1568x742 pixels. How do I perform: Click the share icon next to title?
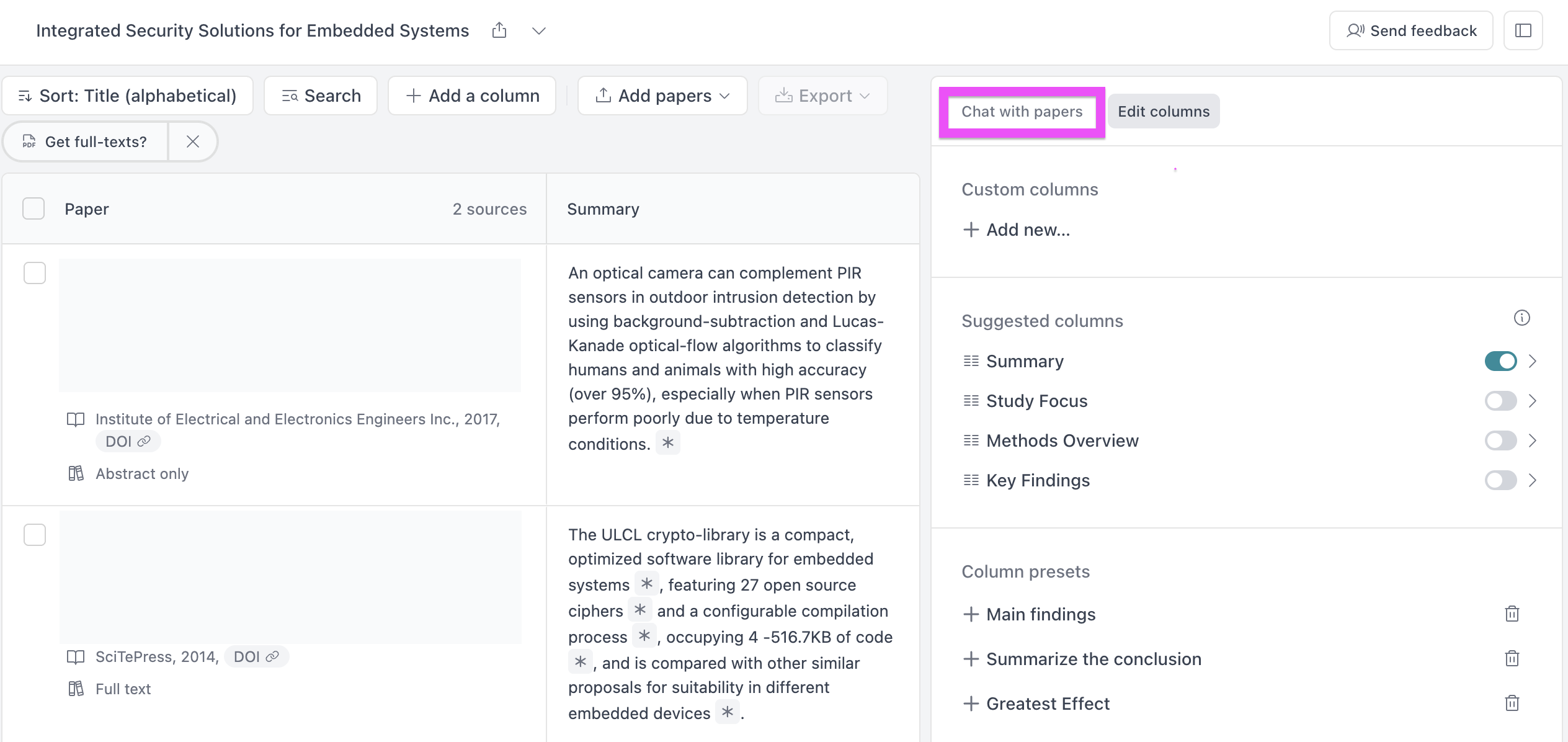pyautogui.click(x=499, y=30)
